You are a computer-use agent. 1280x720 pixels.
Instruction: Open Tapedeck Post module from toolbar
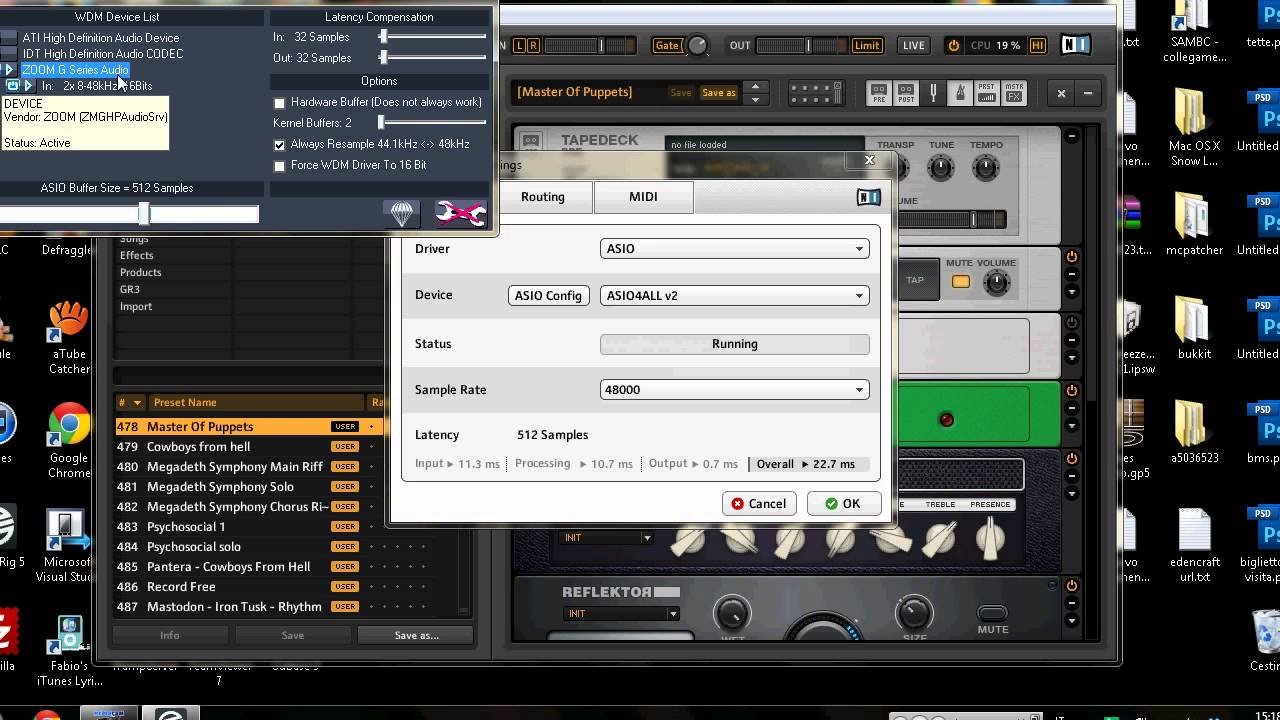pos(906,93)
